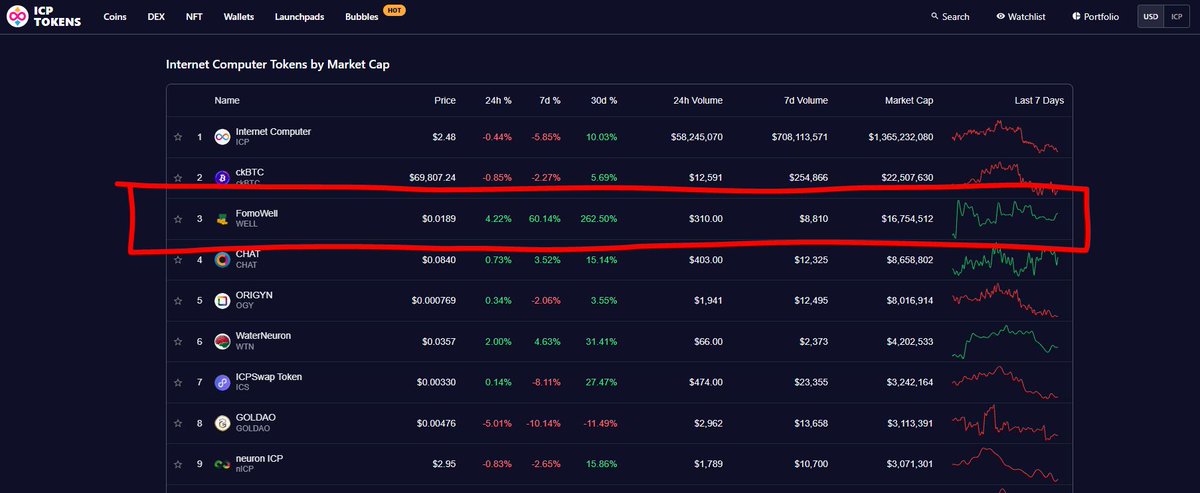
Task: Click Internet Computer 7-day sparkline chart
Action: 1004,136
